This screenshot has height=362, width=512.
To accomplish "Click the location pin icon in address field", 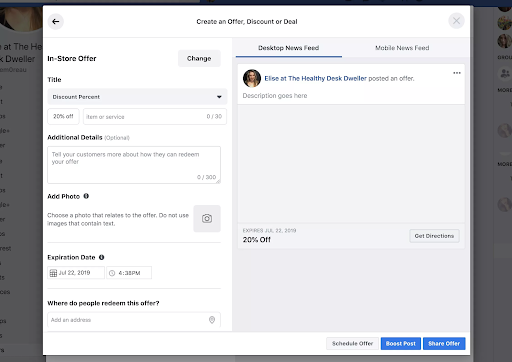I will pyautogui.click(x=212, y=320).
